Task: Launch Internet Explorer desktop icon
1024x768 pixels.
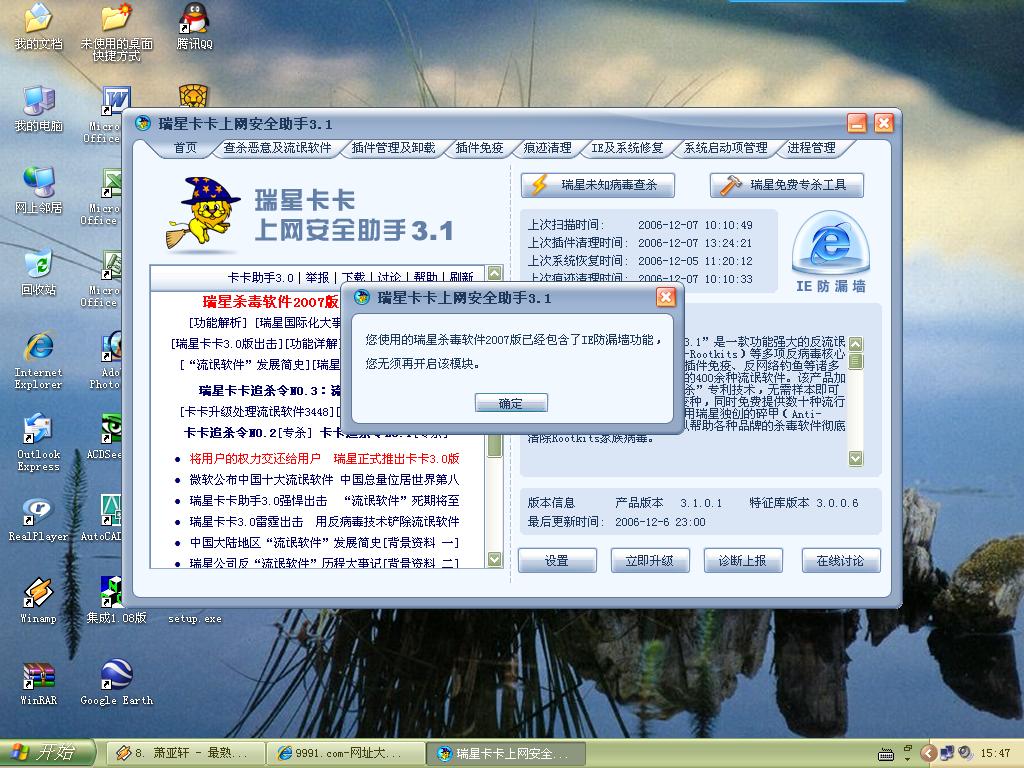Action: (39, 360)
